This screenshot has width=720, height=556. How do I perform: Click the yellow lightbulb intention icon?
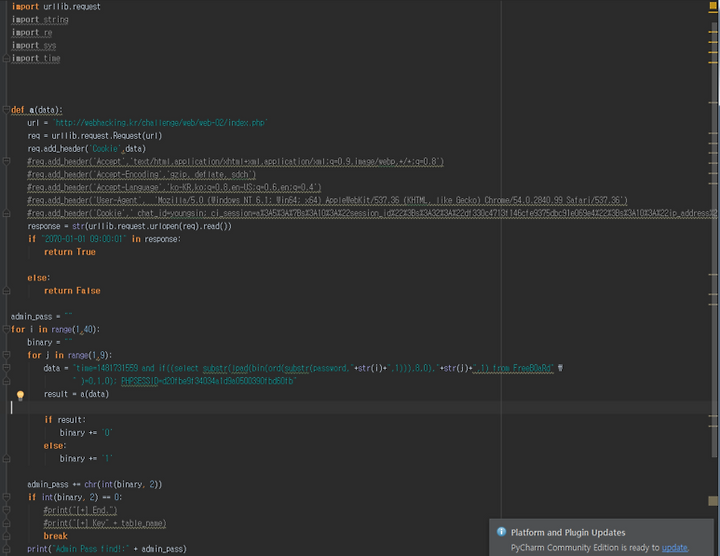point(20,395)
